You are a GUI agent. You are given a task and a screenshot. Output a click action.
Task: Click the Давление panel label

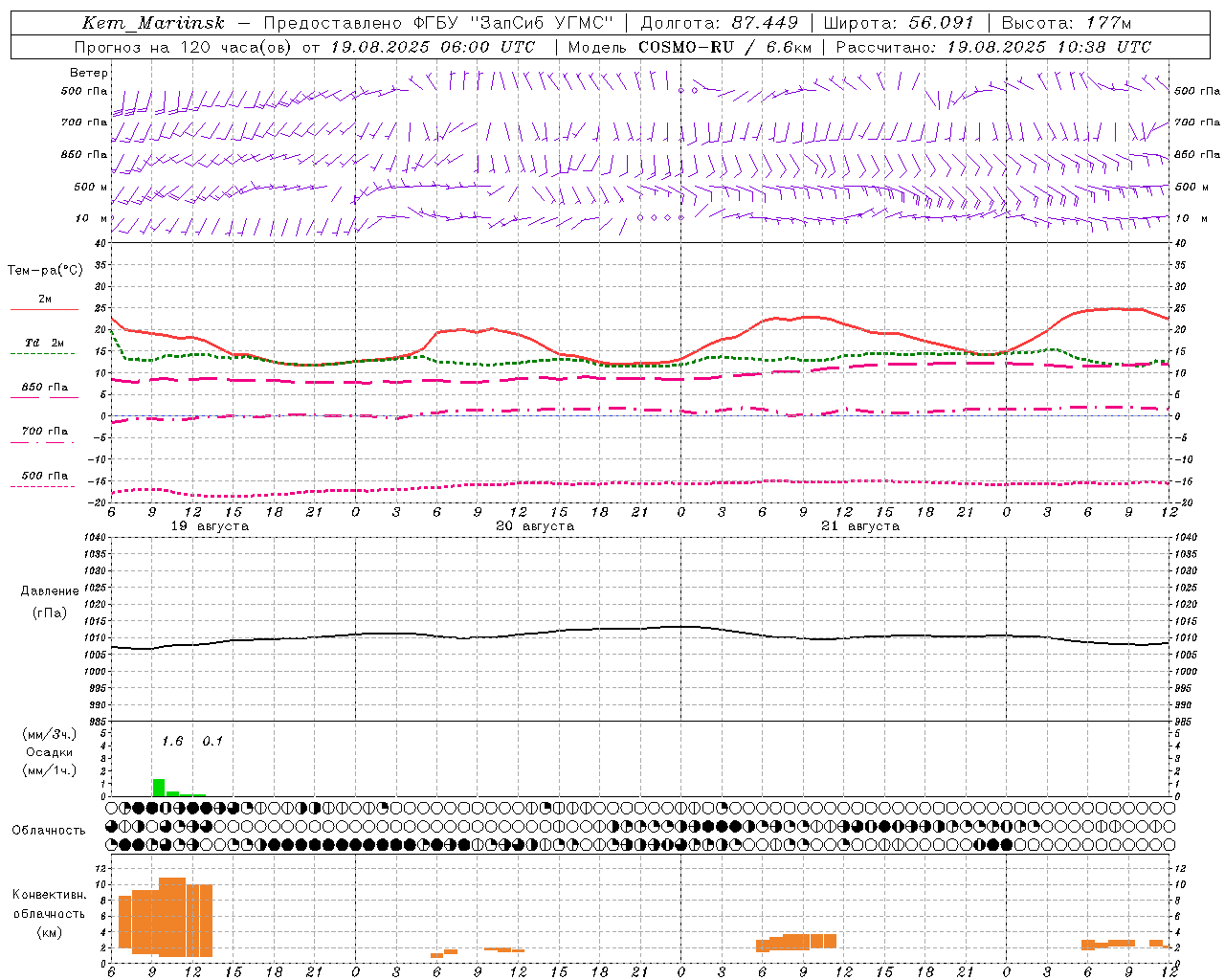[49, 591]
